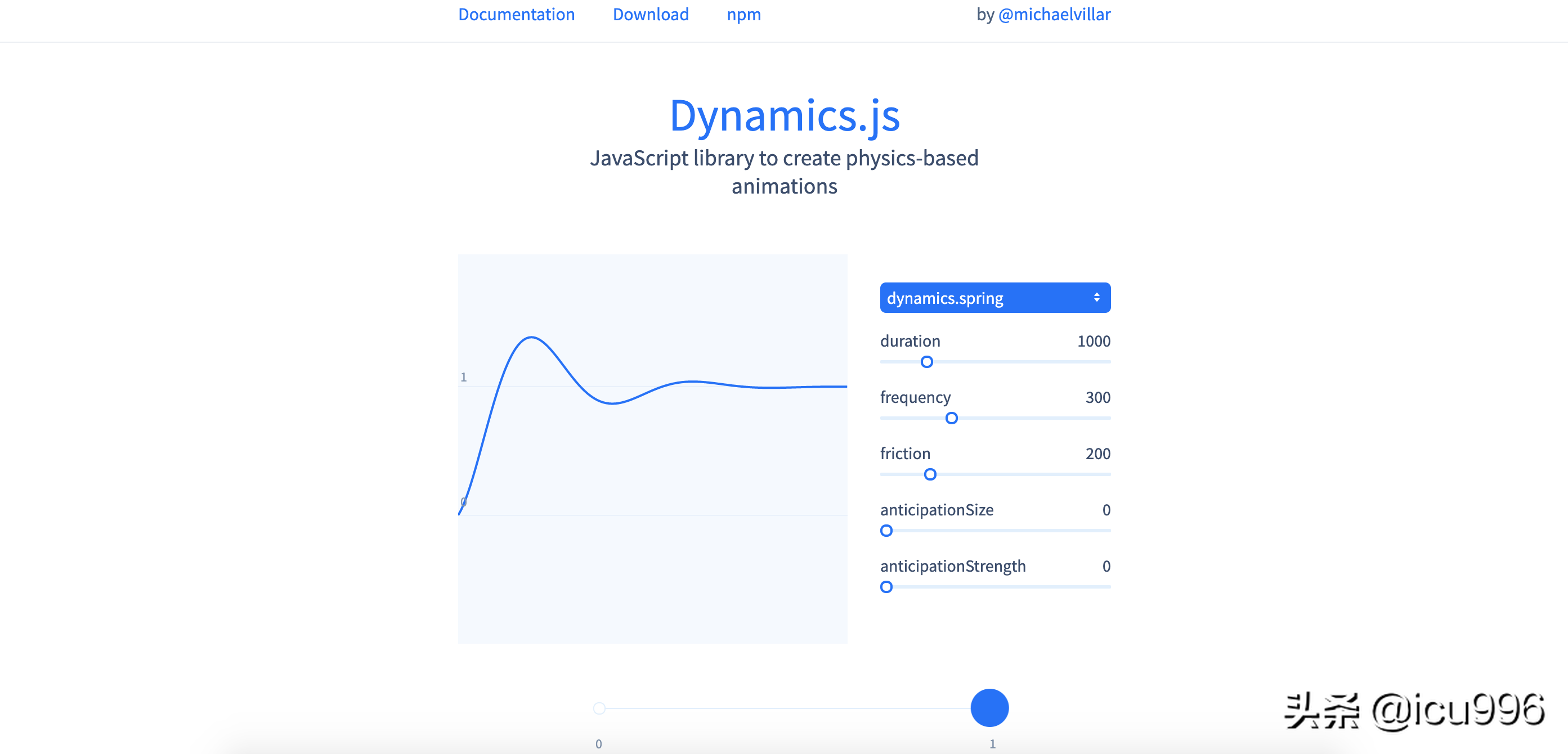Click the duration slider handle
The width and height of the screenshot is (1568, 754).
926,362
